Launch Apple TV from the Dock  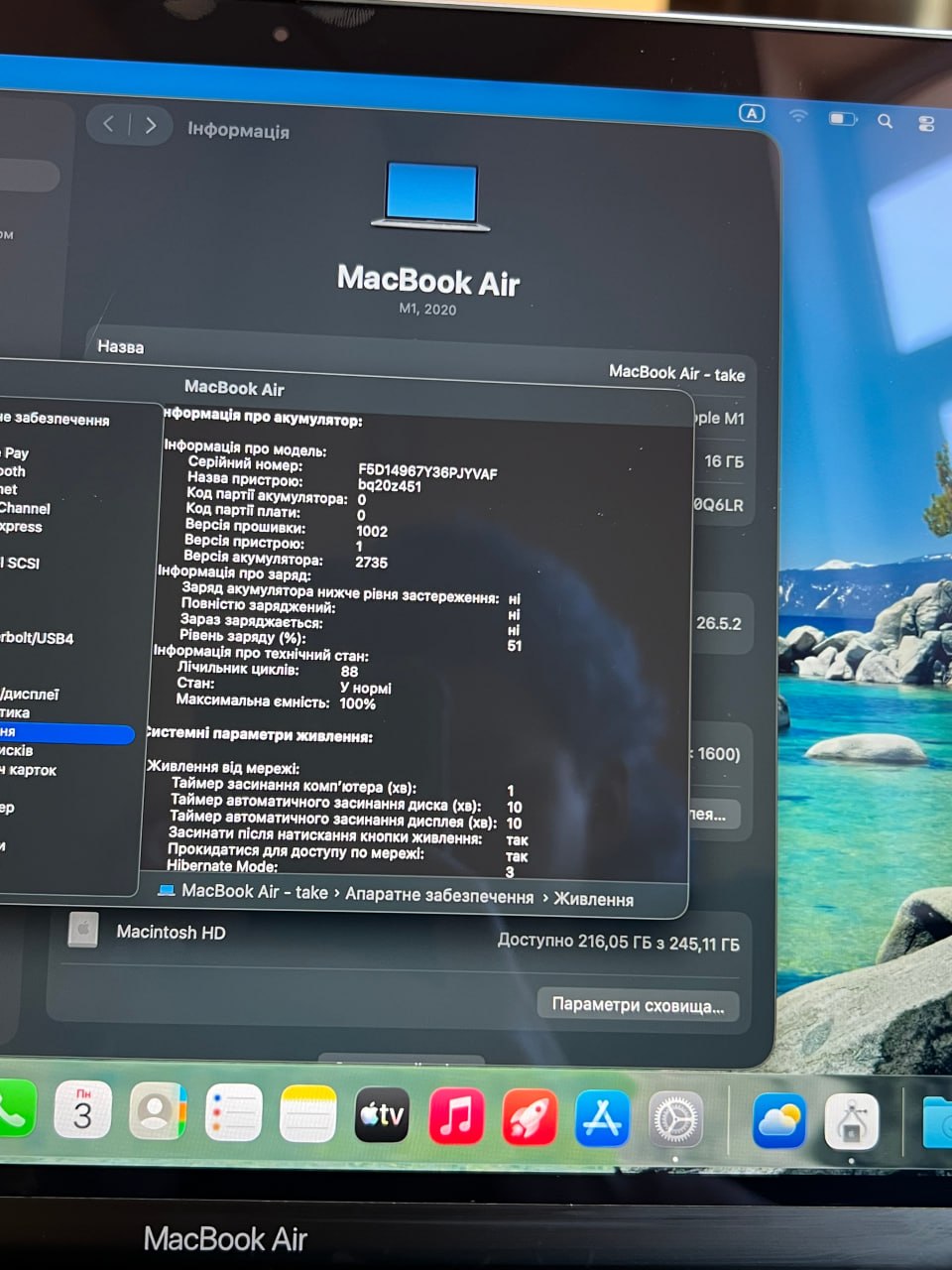click(x=382, y=1115)
